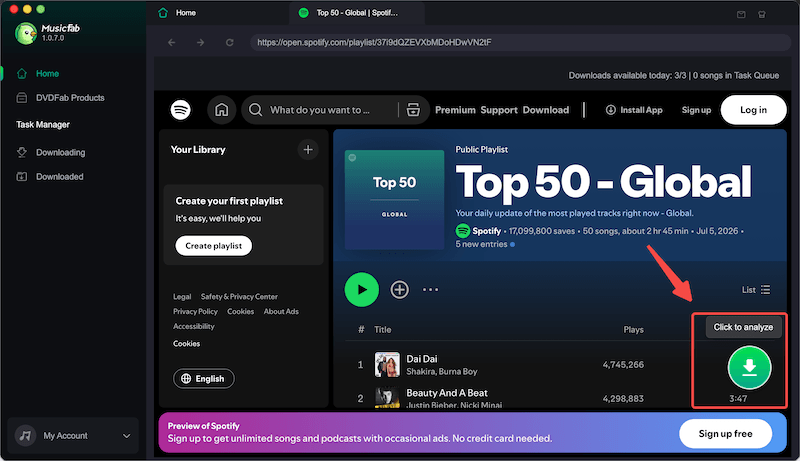Click the Spotify creator name under the title
800x461 pixels.
pos(486,231)
